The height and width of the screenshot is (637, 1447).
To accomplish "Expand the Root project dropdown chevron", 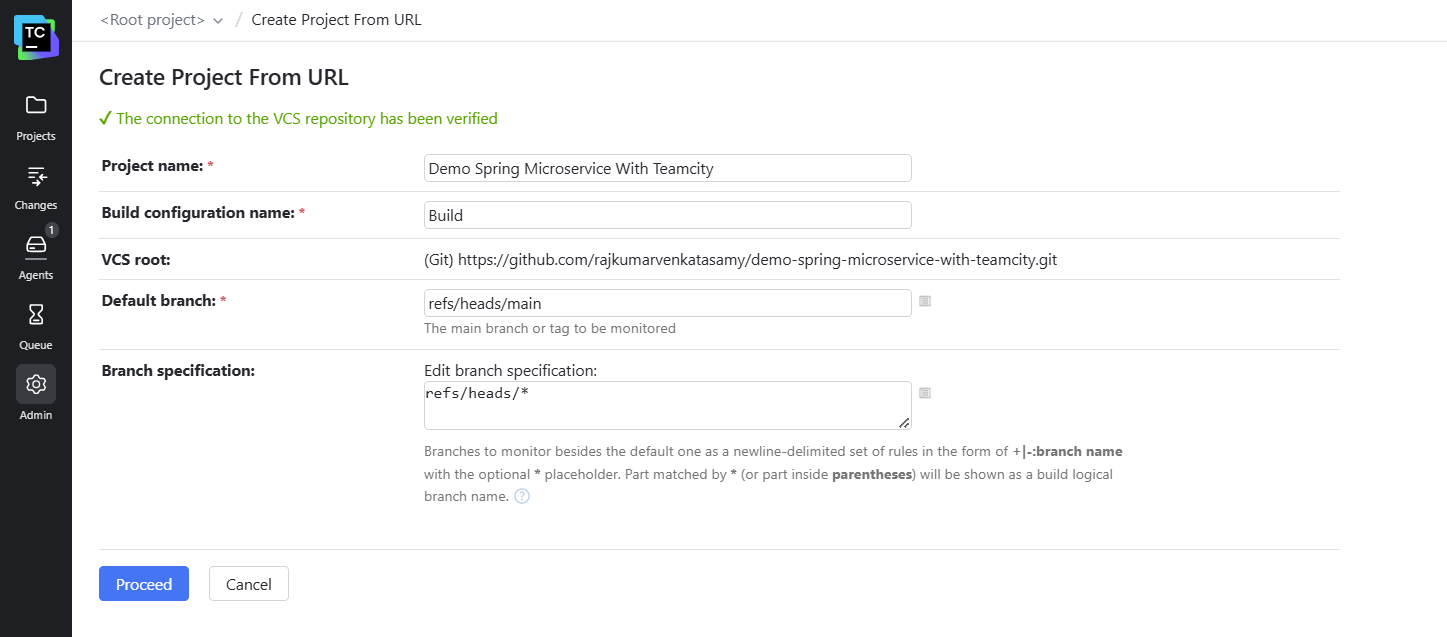I will (x=218, y=21).
